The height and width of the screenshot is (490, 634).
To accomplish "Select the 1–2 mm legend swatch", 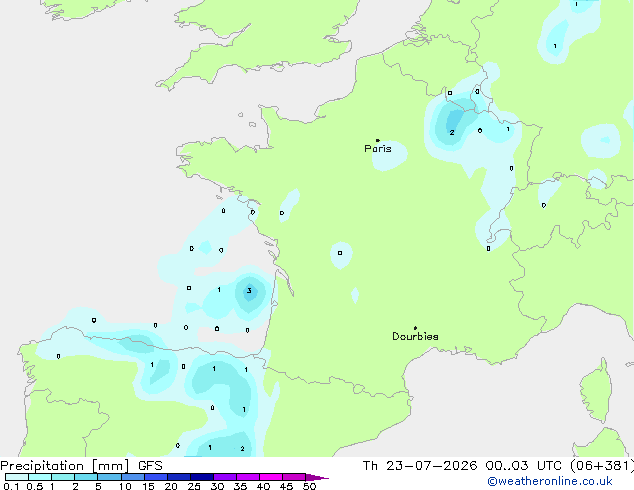I will (63, 477).
